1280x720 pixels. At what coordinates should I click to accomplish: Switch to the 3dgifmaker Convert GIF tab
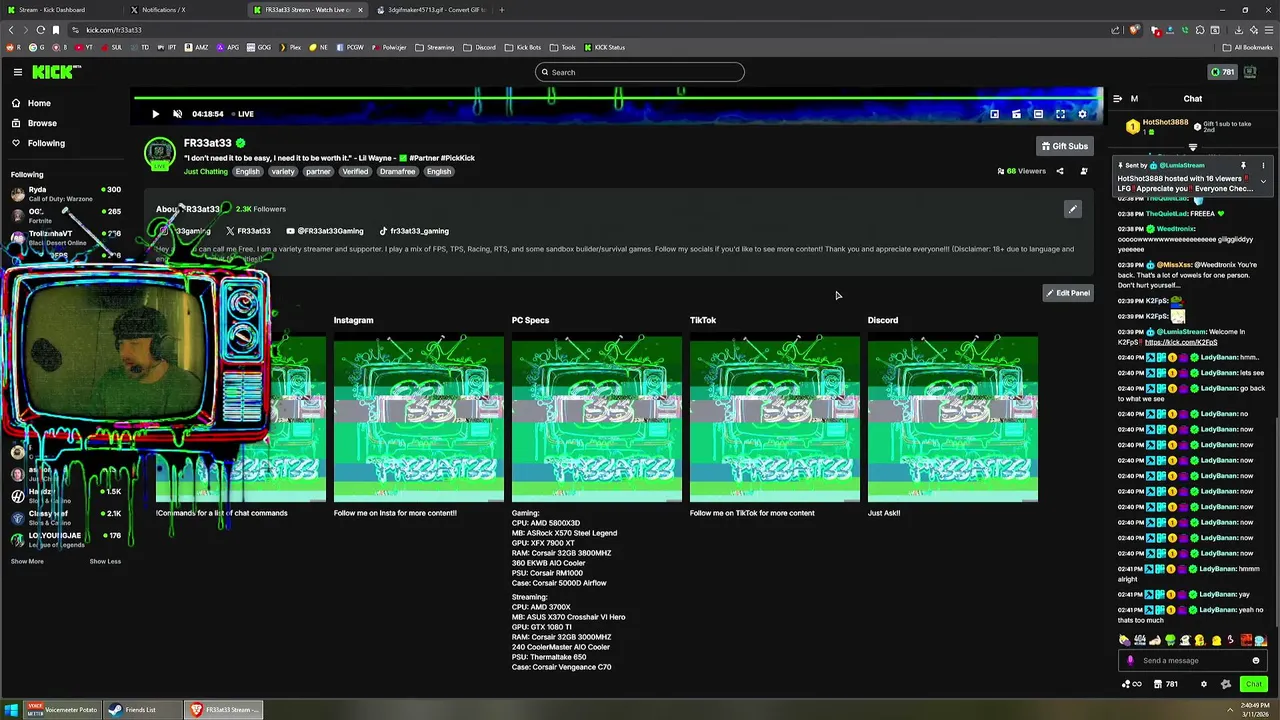click(430, 10)
